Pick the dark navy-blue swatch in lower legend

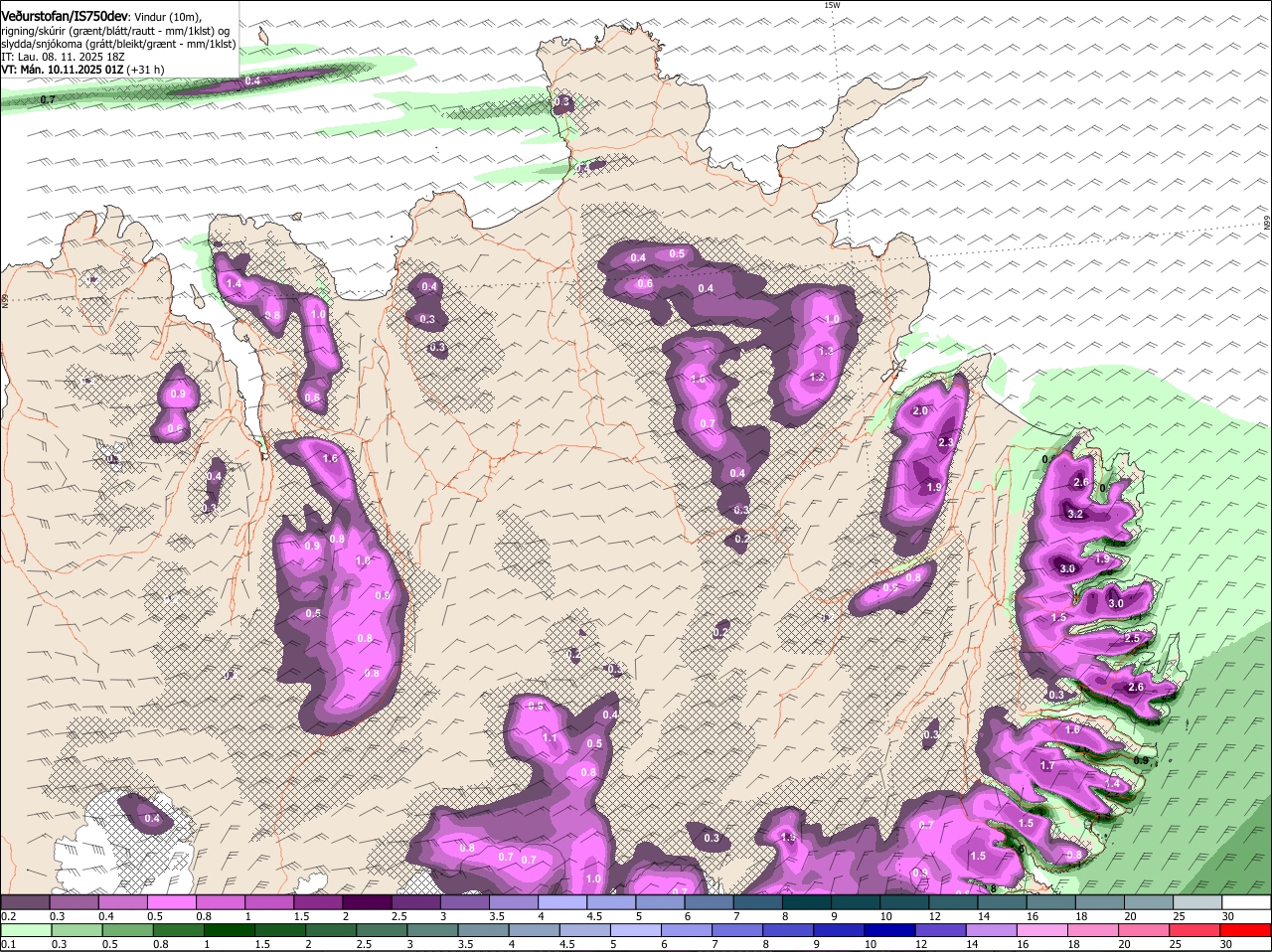tap(888, 930)
